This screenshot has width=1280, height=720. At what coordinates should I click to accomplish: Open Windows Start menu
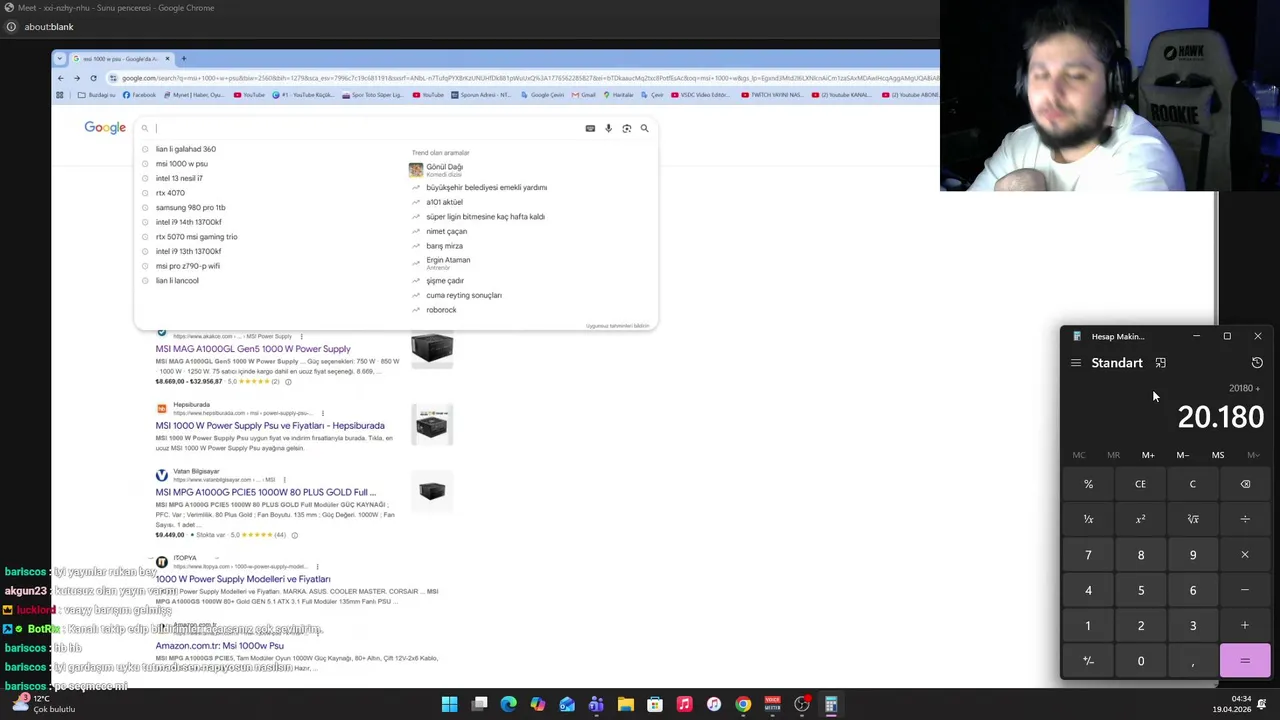[449, 705]
